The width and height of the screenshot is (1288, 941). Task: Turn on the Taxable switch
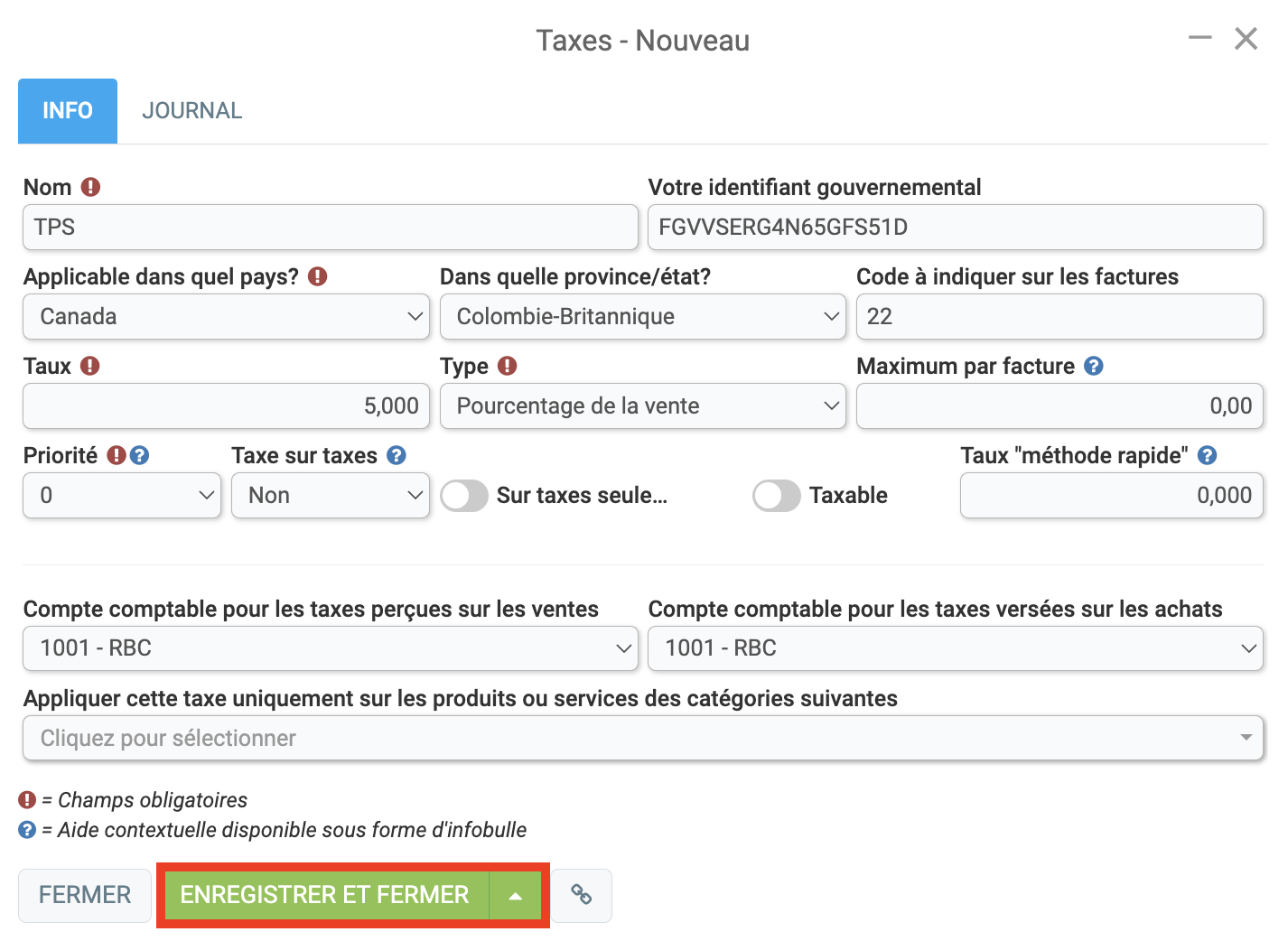(x=776, y=496)
